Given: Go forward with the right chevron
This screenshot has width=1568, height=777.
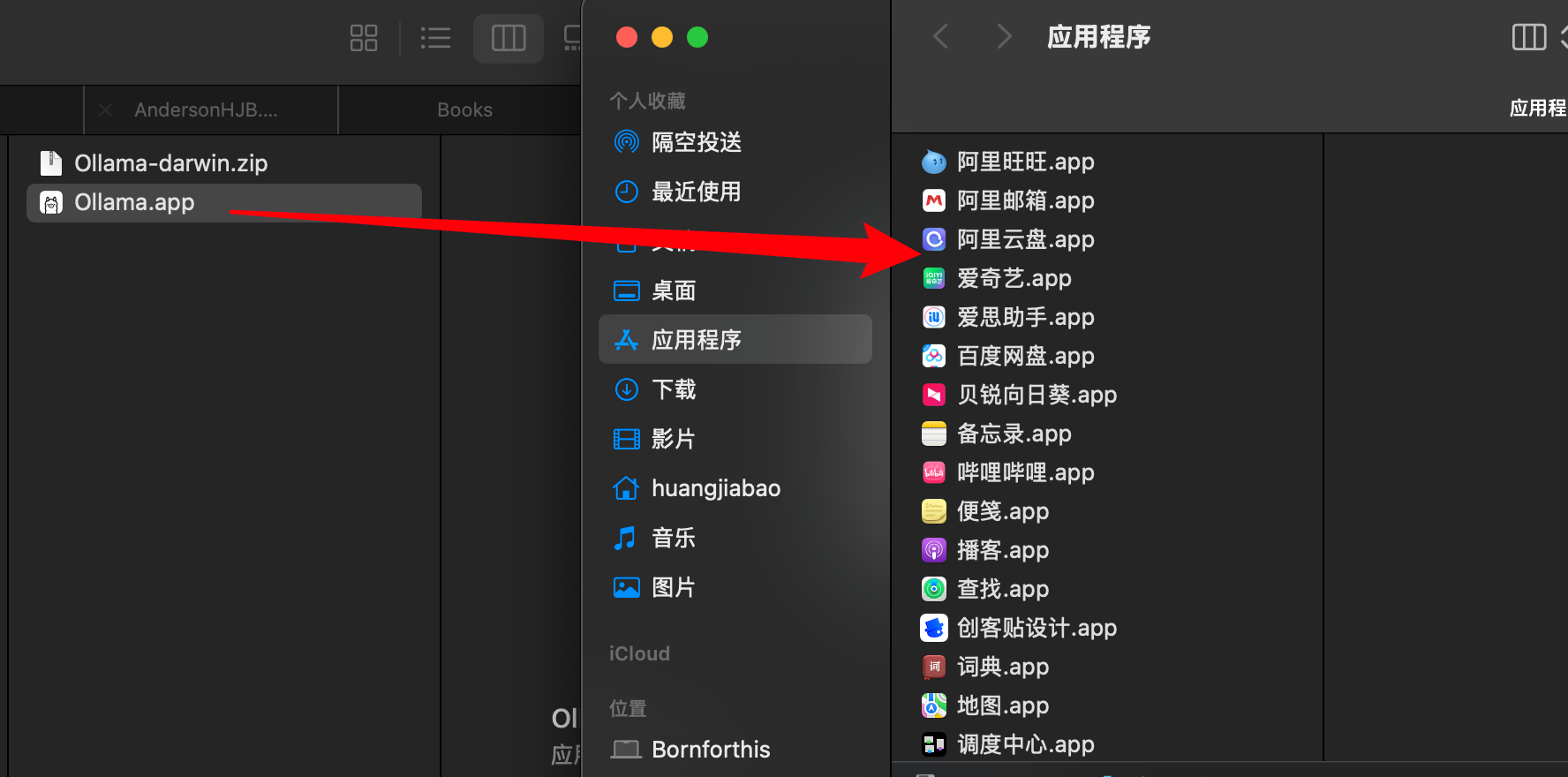Looking at the screenshot, I should pos(1004,37).
